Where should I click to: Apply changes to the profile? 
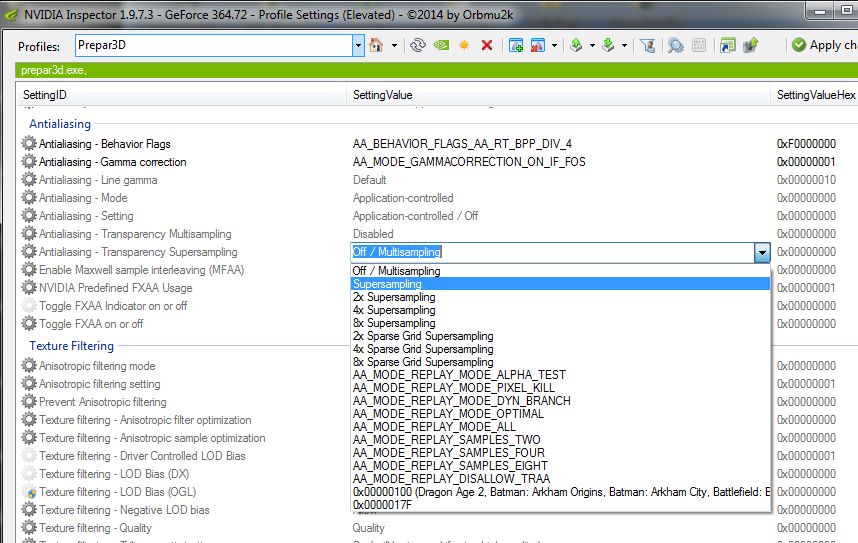click(x=824, y=45)
